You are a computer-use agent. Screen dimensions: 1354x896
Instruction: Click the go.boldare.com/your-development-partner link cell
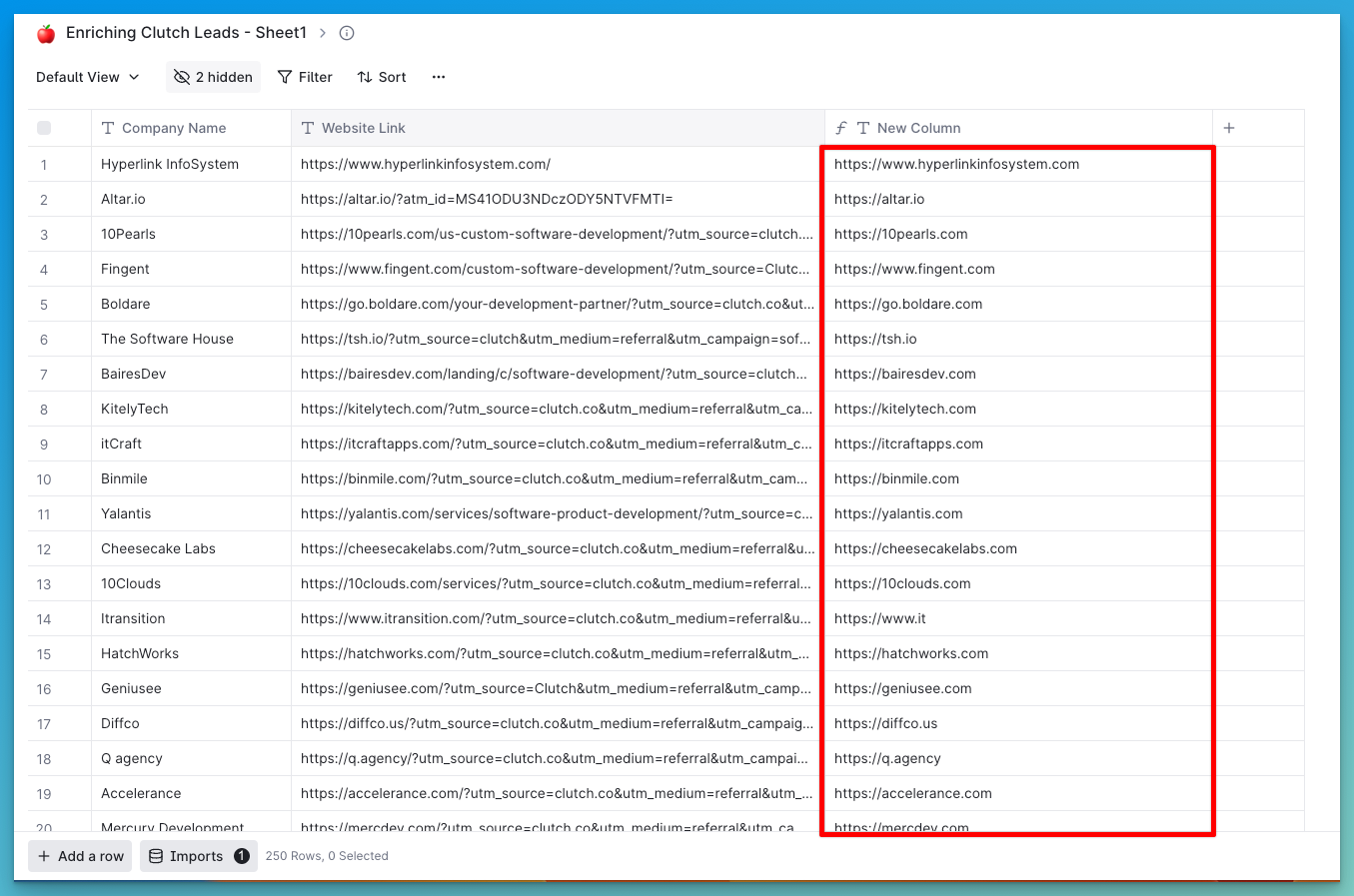pos(558,304)
